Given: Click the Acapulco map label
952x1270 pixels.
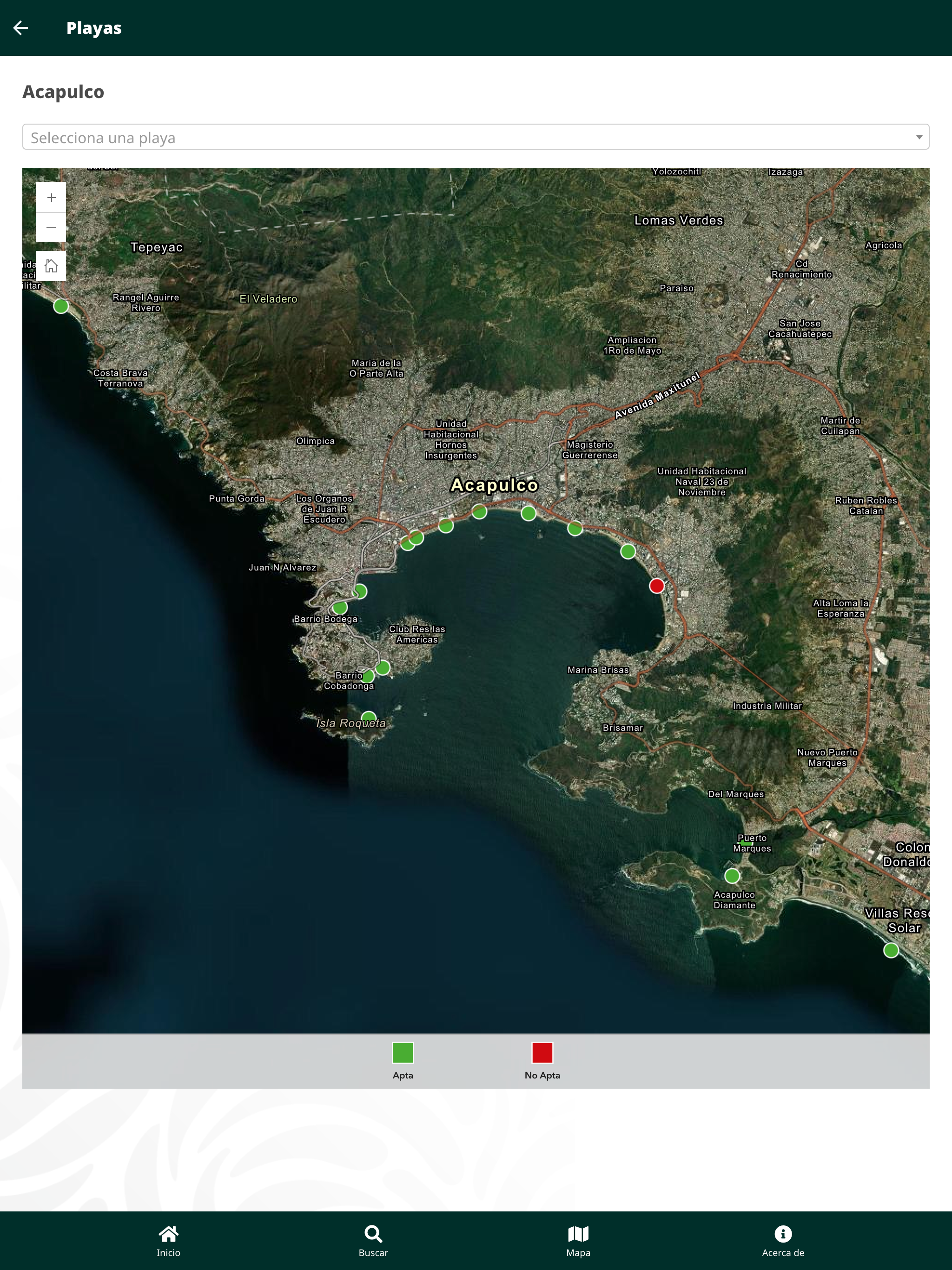Looking at the screenshot, I should (x=495, y=485).
